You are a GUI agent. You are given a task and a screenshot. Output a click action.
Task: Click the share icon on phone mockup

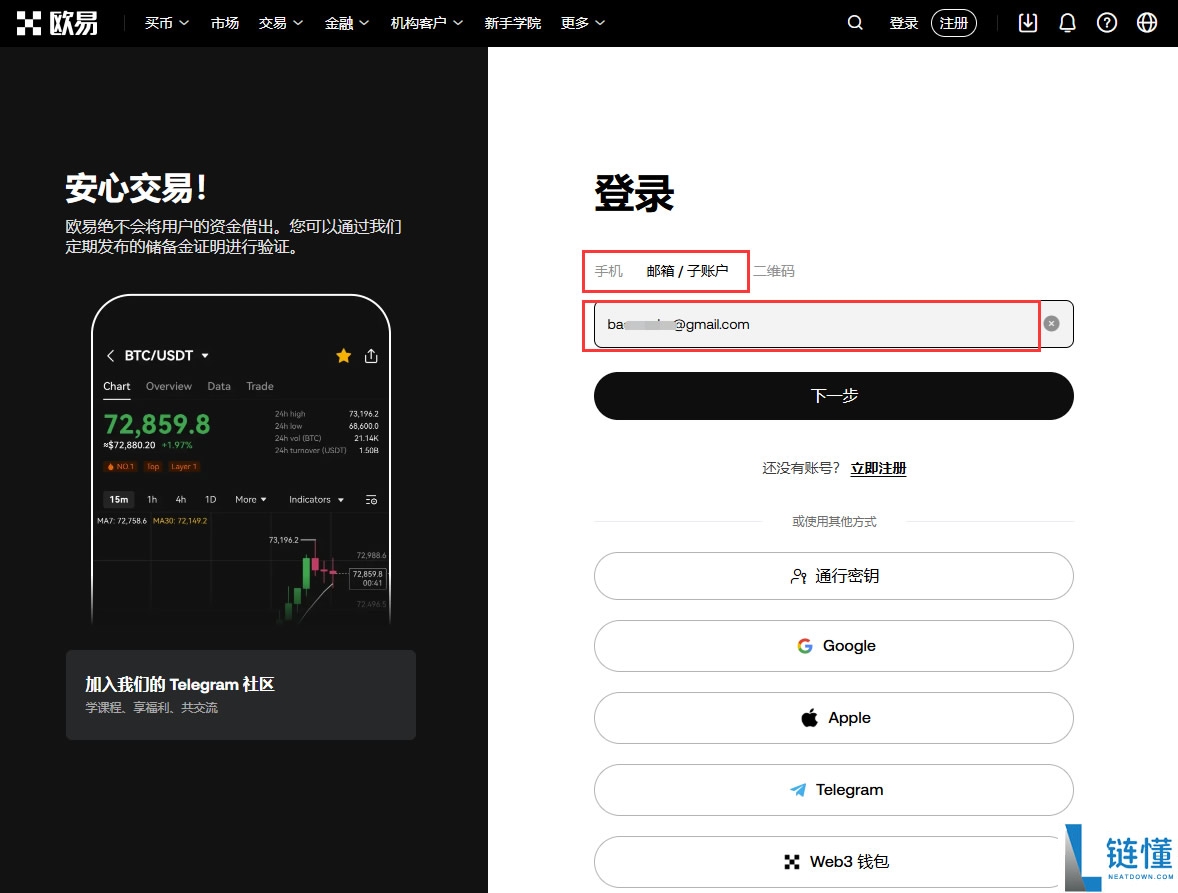point(371,355)
